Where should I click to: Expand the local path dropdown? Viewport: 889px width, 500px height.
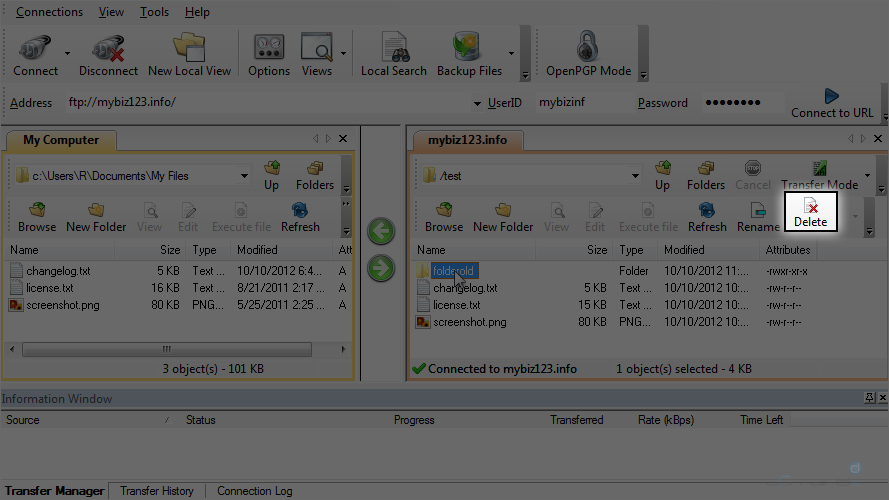(244, 176)
